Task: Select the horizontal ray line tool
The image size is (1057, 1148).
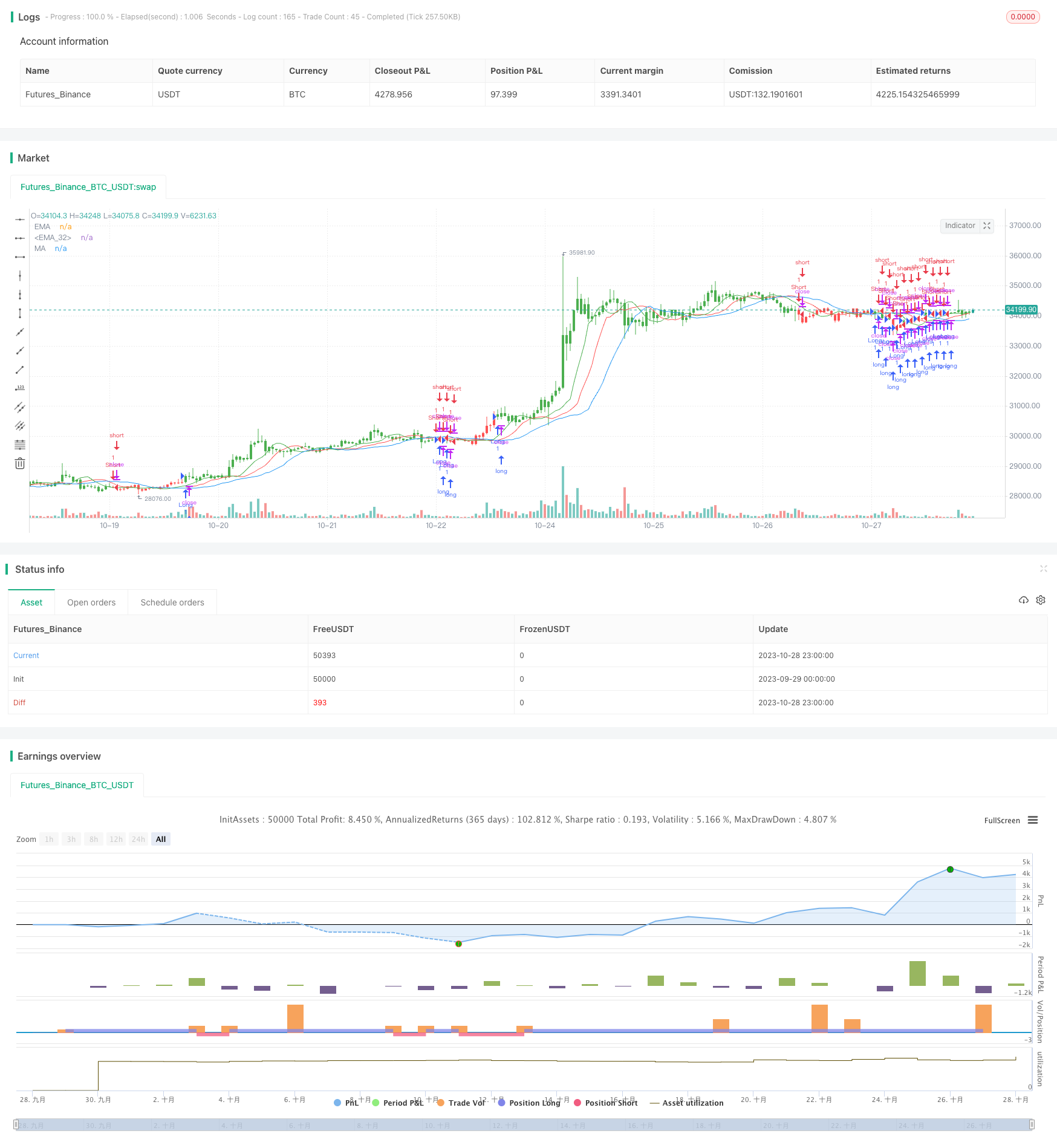Action: click(20, 238)
